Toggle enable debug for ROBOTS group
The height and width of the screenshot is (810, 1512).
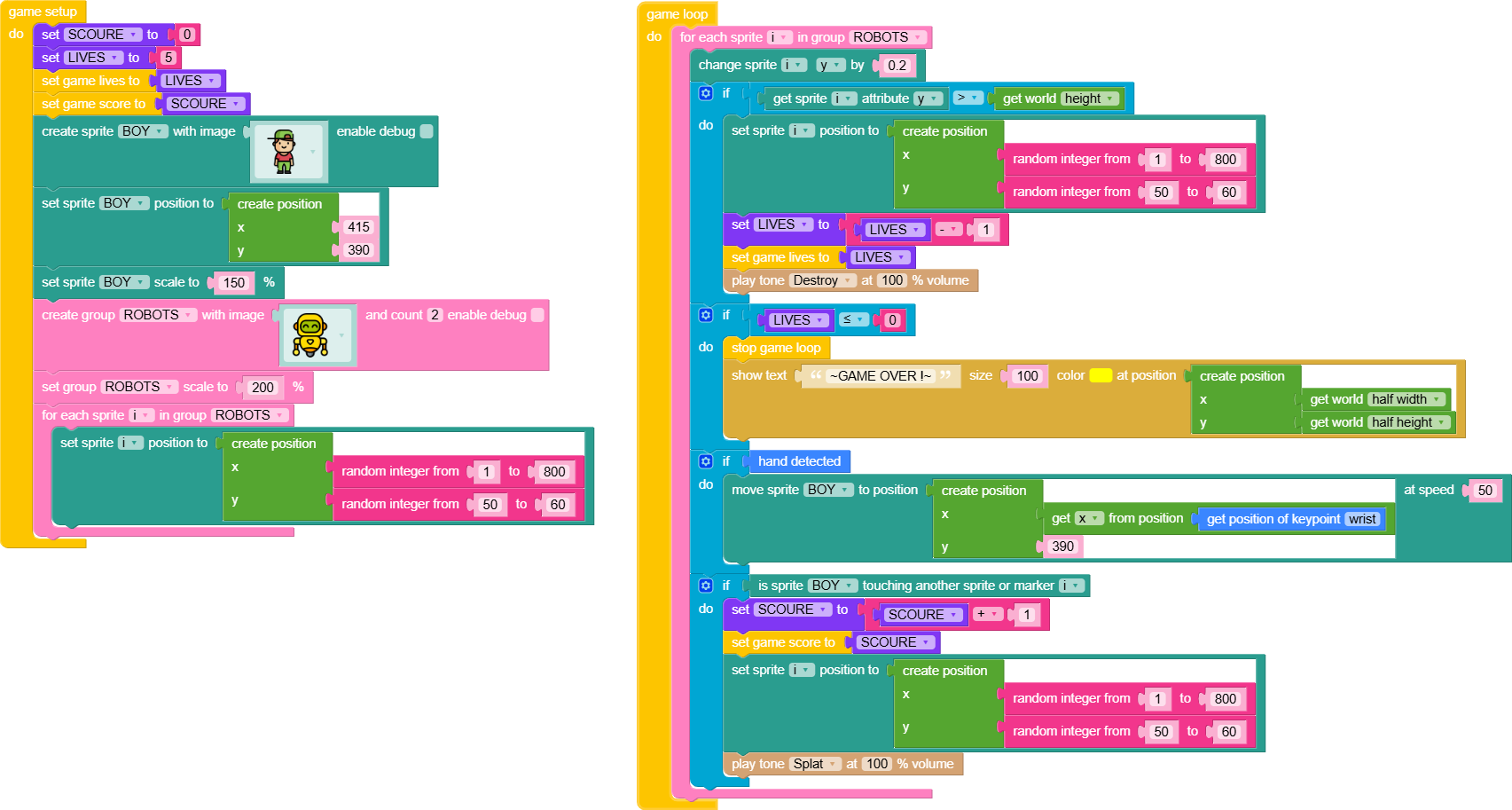tap(537, 315)
